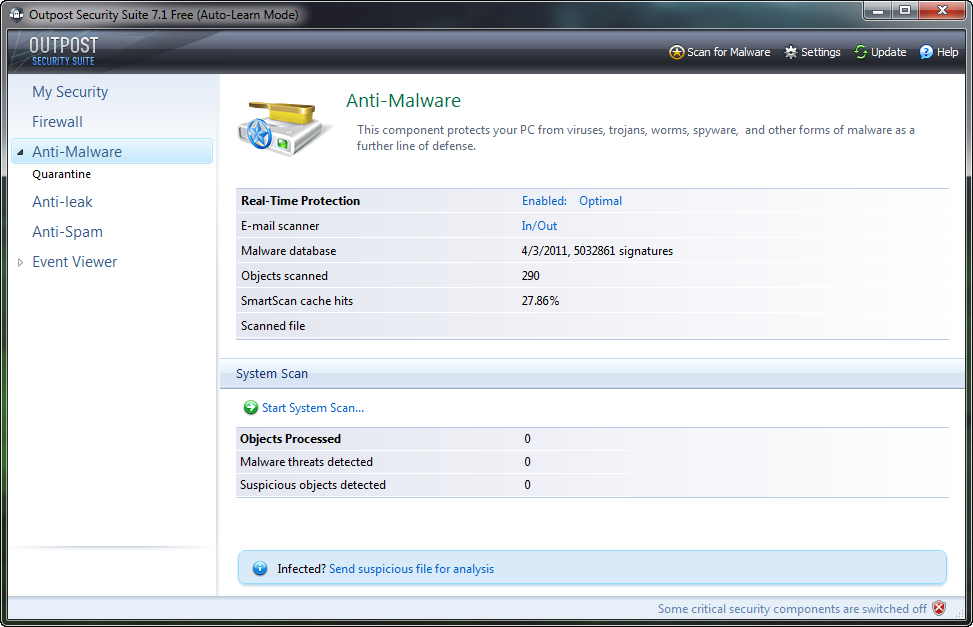Click the blue info icon beside Infected?
Image resolution: width=973 pixels, height=627 pixels.
260,569
